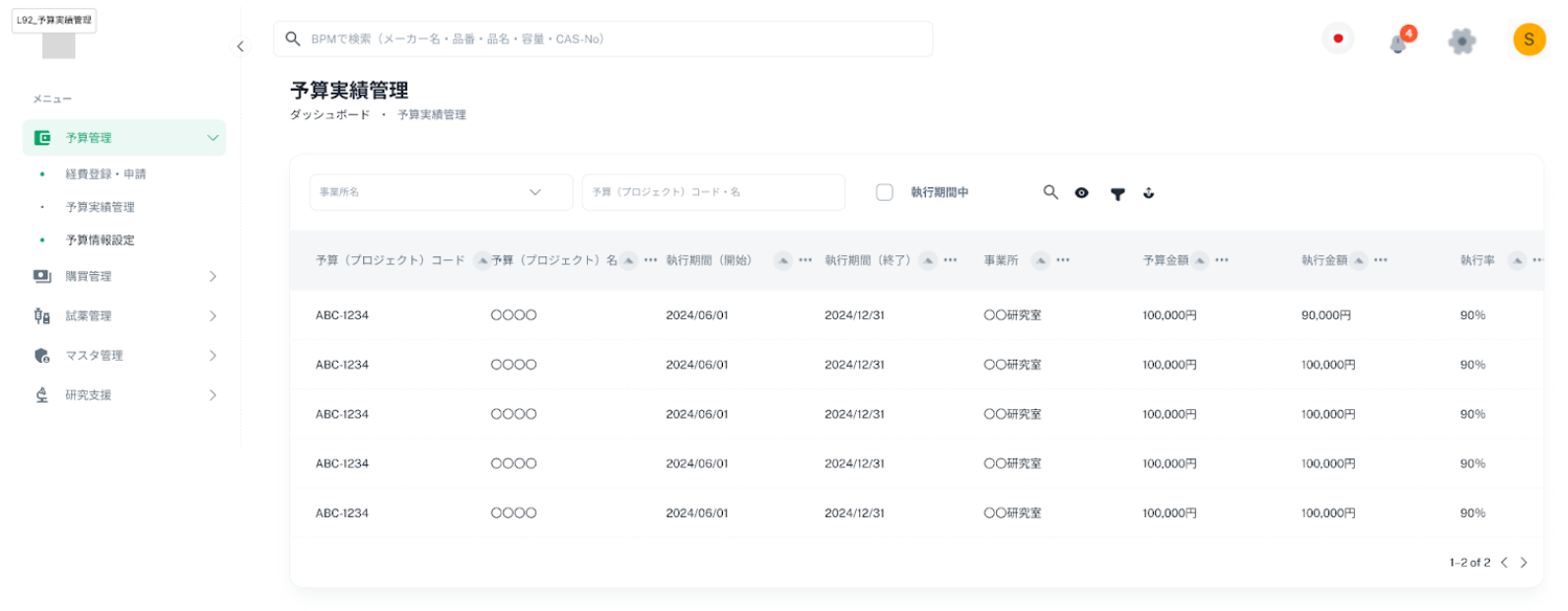Open settings via the gear icon
The width and height of the screenshot is (1568, 611).
(x=1461, y=40)
